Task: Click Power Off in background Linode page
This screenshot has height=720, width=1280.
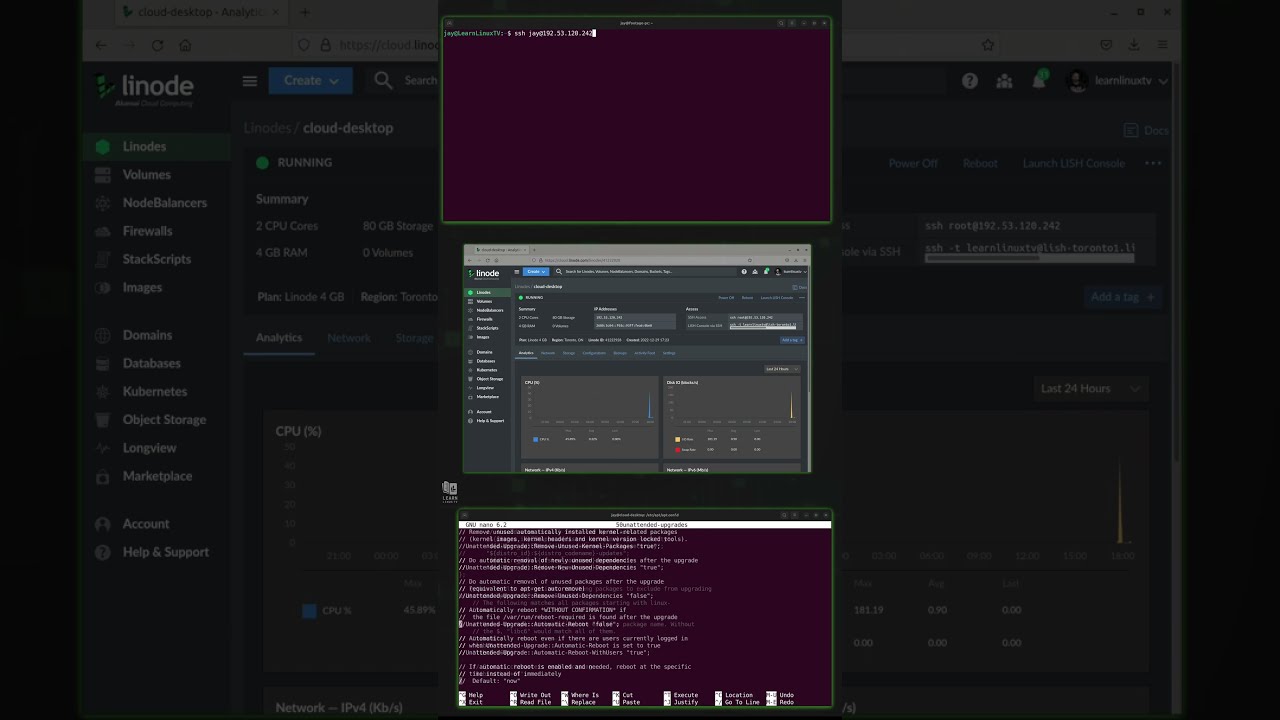Action: 913,163
